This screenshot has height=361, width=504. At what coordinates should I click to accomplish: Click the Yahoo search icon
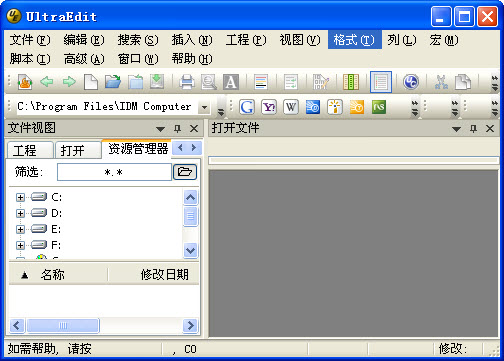(269, 107)
